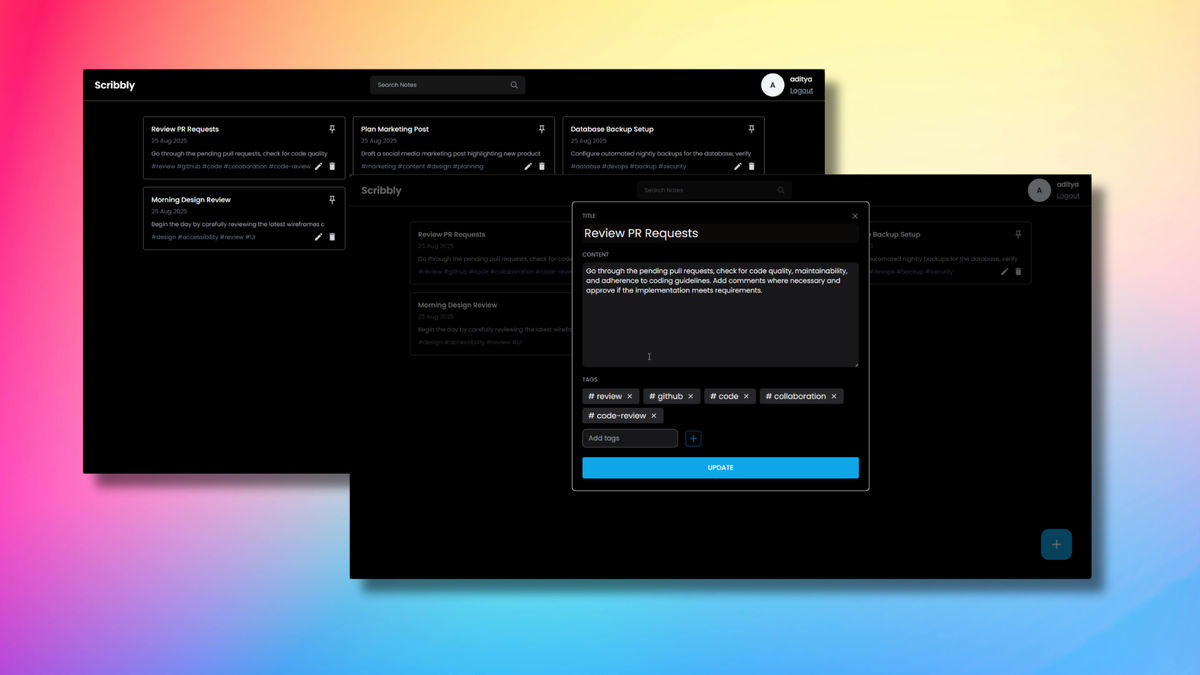Viewport: 1200px width, 675px height.
Task: Click the UPDATE button
Action: point(720,468)
